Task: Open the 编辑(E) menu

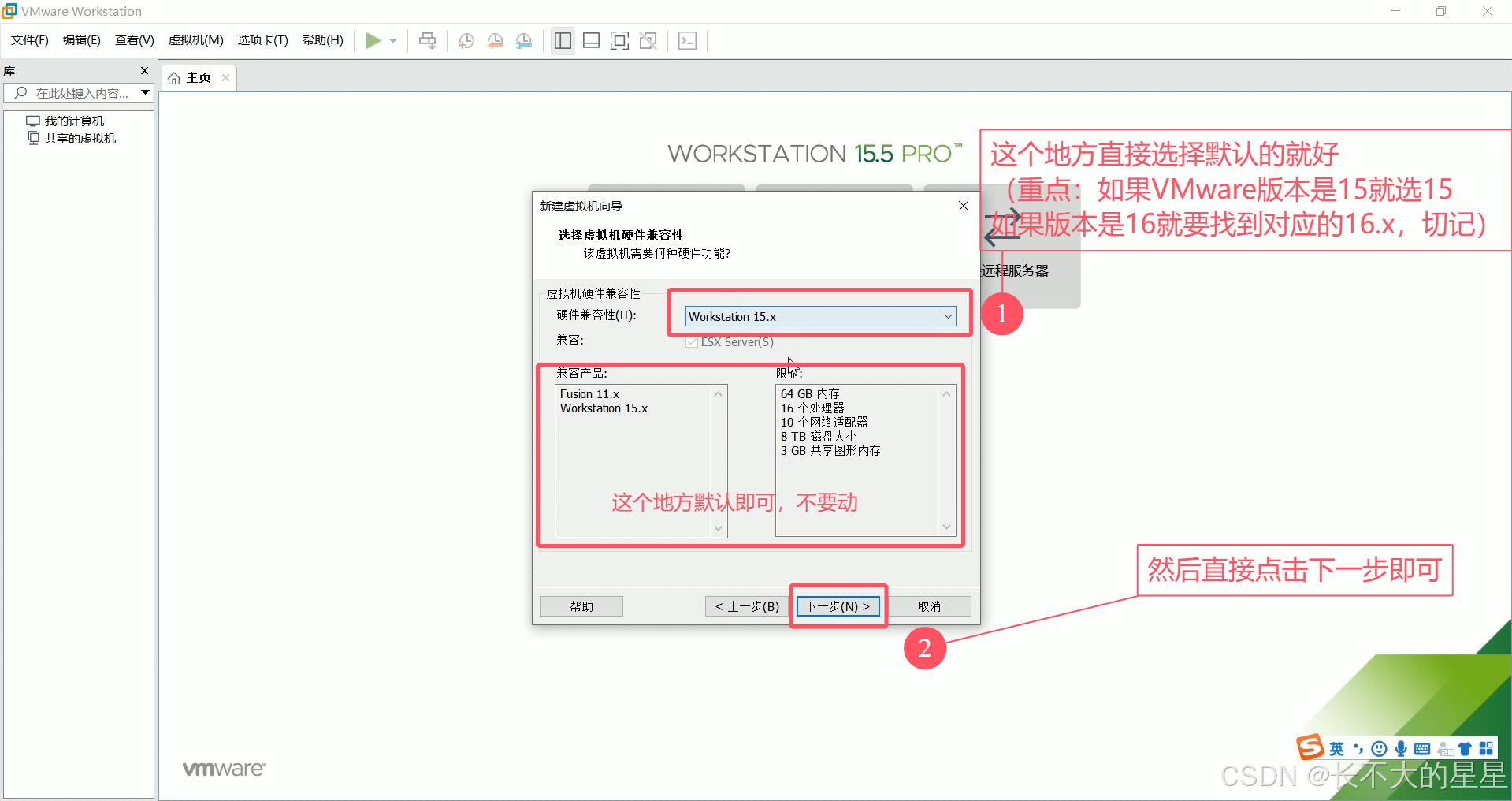Action: tap(82, 40)
